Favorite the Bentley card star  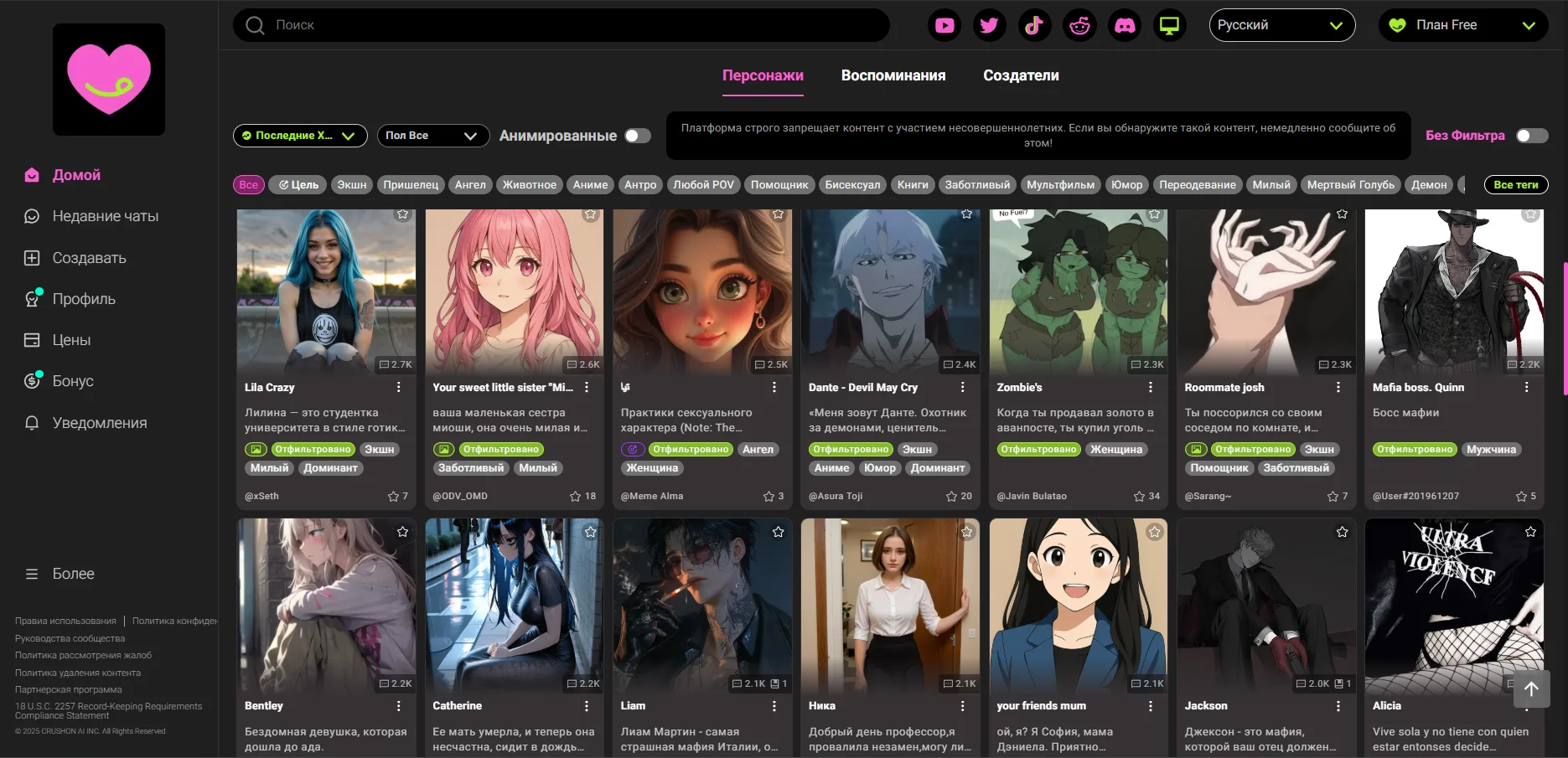[x=403, y=532]
